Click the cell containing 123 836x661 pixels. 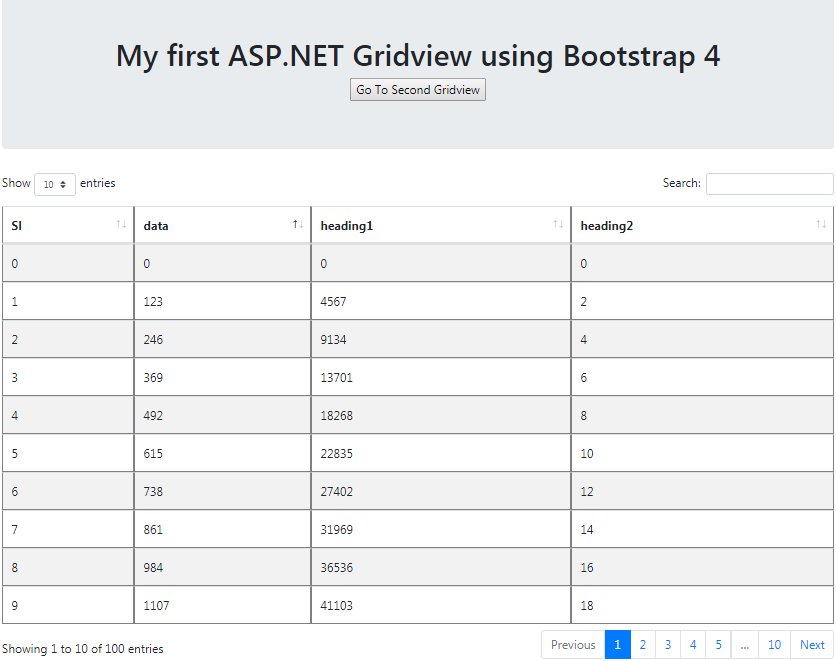click(222, 301)
